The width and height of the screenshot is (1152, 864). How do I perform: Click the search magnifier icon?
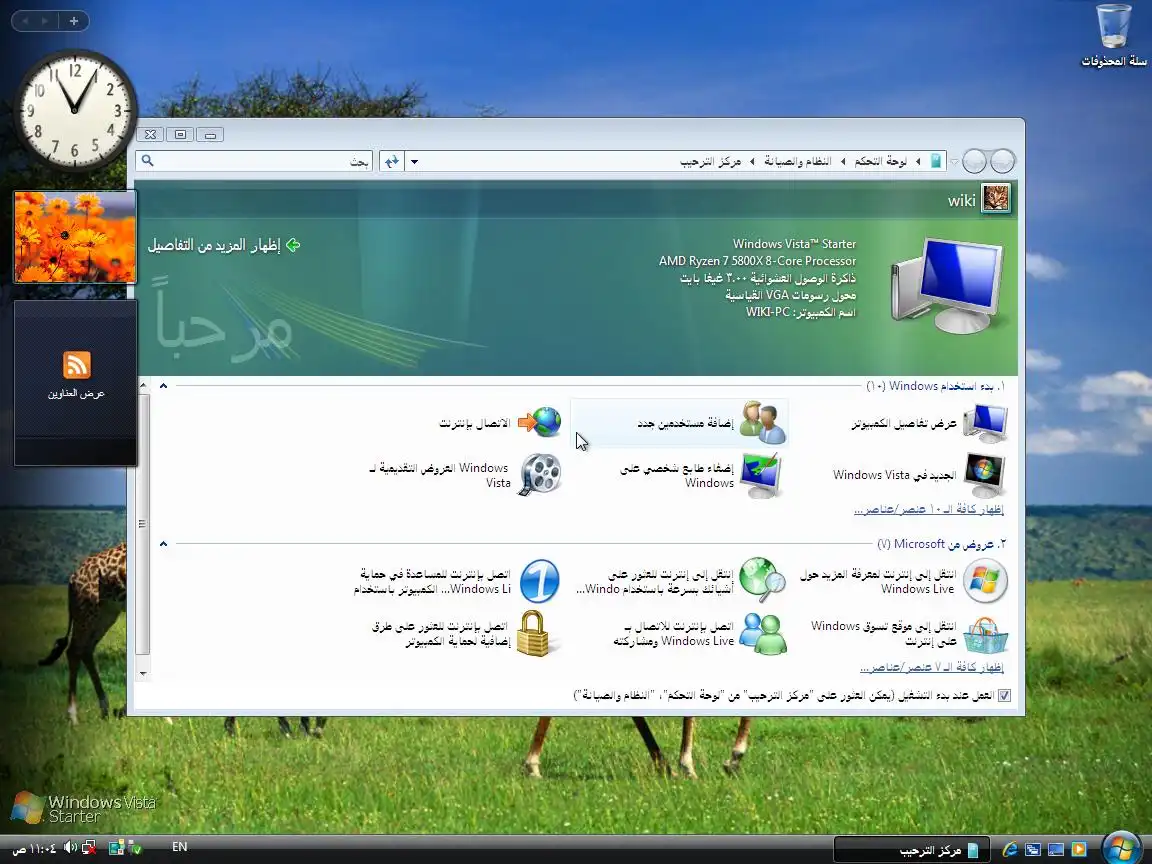[148, 160]
